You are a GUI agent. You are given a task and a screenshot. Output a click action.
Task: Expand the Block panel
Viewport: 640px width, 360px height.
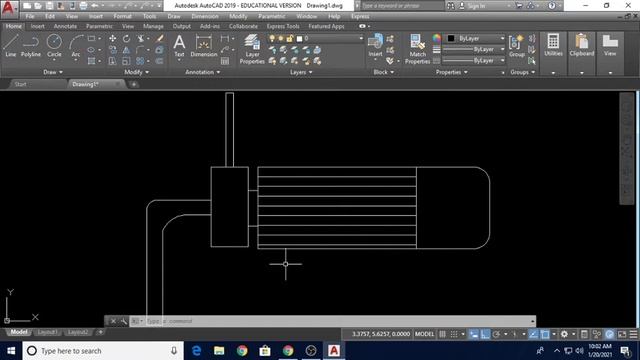[384, 72]
